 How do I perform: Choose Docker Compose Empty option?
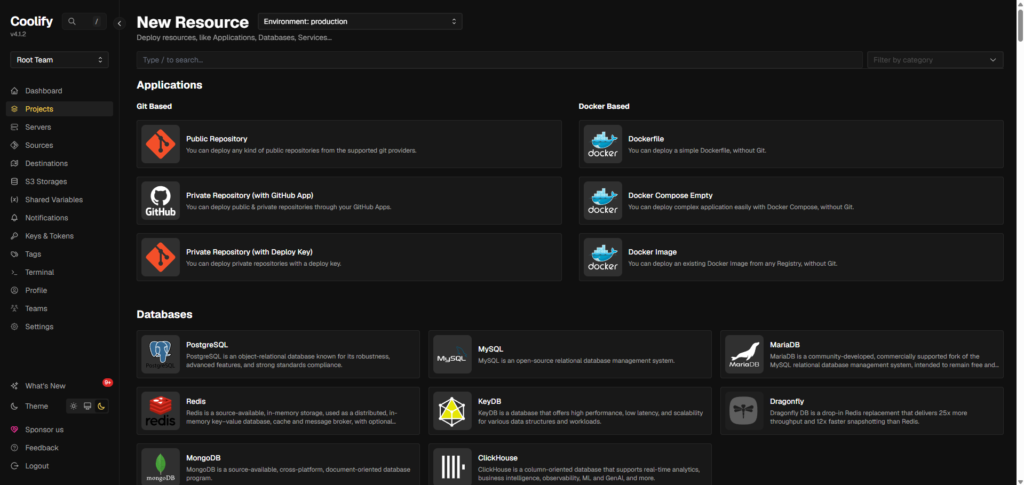pyautogui.click(x=791, y=200)
